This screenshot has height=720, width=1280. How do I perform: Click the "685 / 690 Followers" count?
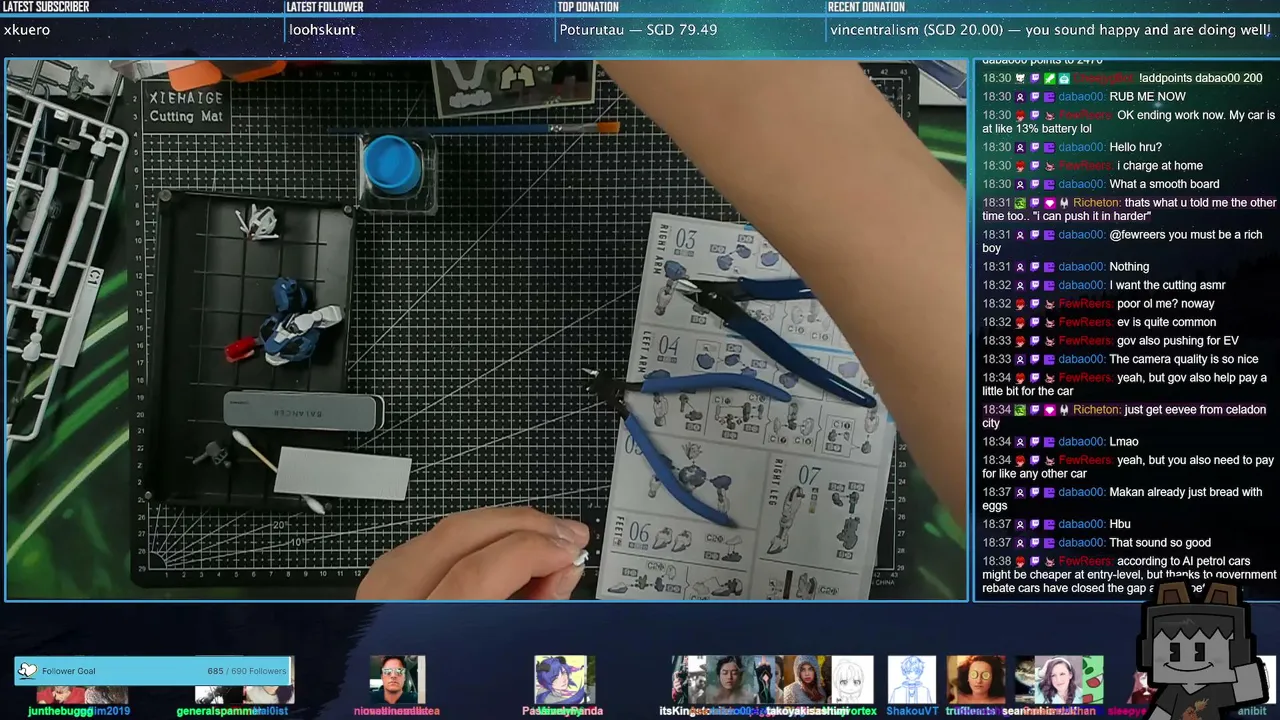click(x=247, y=671)
